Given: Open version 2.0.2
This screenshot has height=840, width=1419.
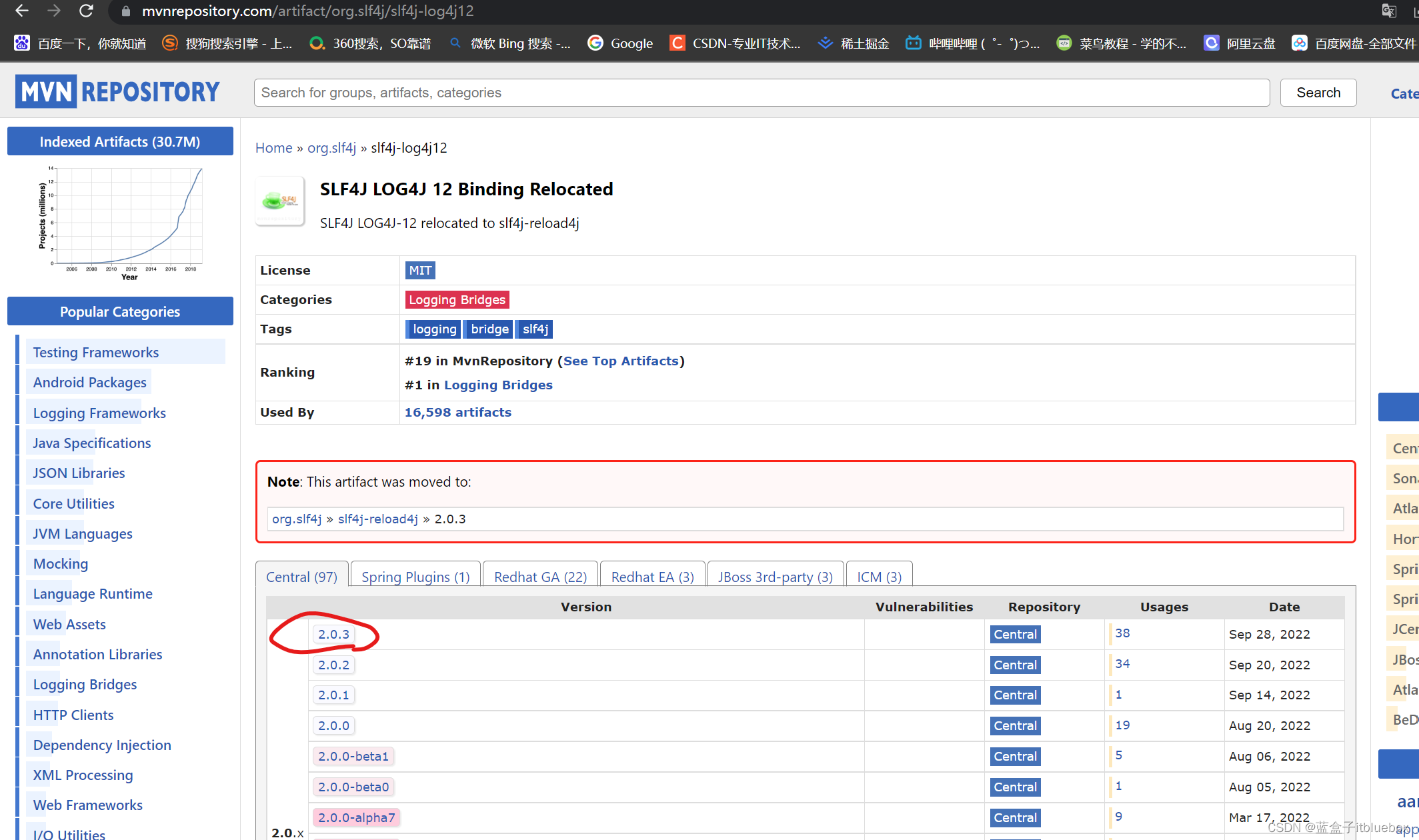Looking at the screenshot, I should [333, 665].
